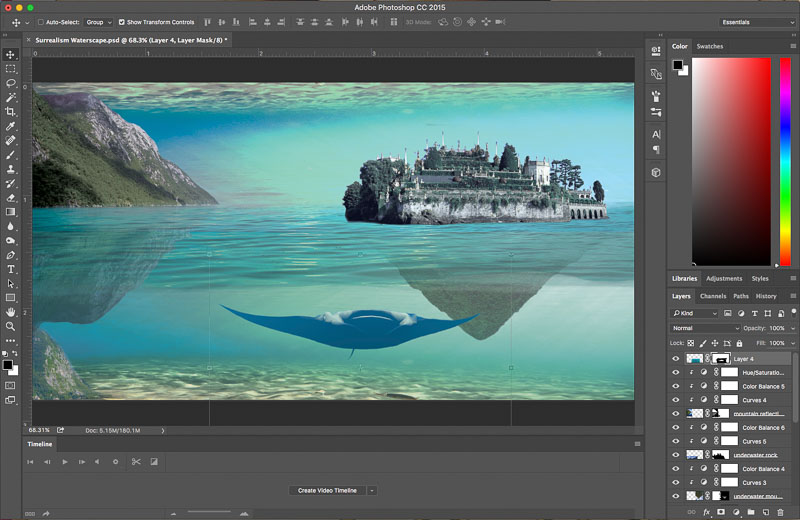Select the Pen tool
The image size is (800, 520).
(x=10, y=255)
